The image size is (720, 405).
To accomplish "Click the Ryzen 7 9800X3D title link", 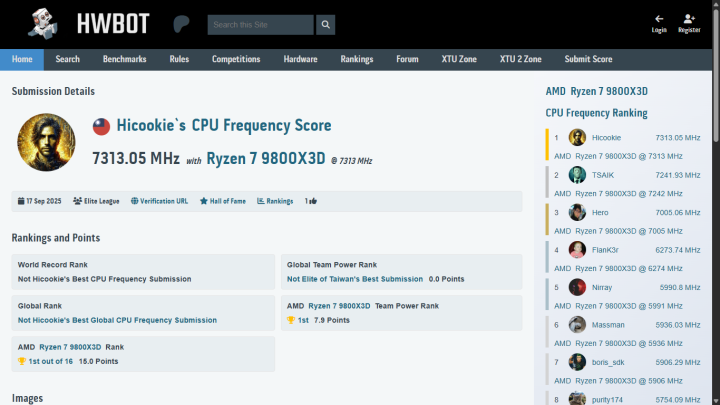I will click(266, 158).
